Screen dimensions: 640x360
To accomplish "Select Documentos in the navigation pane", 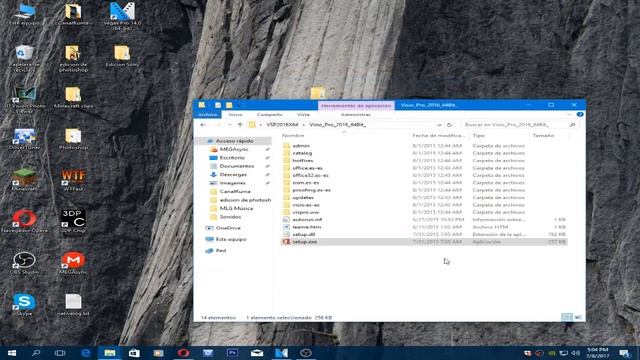I will [237, 166].
